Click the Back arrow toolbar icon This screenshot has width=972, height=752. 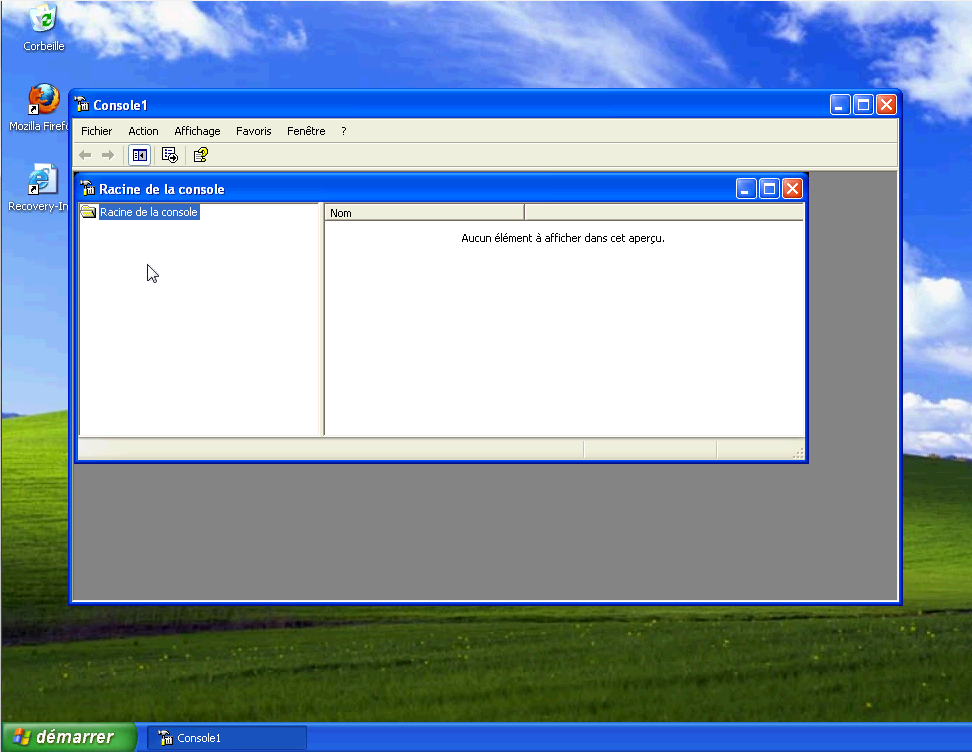86,155
